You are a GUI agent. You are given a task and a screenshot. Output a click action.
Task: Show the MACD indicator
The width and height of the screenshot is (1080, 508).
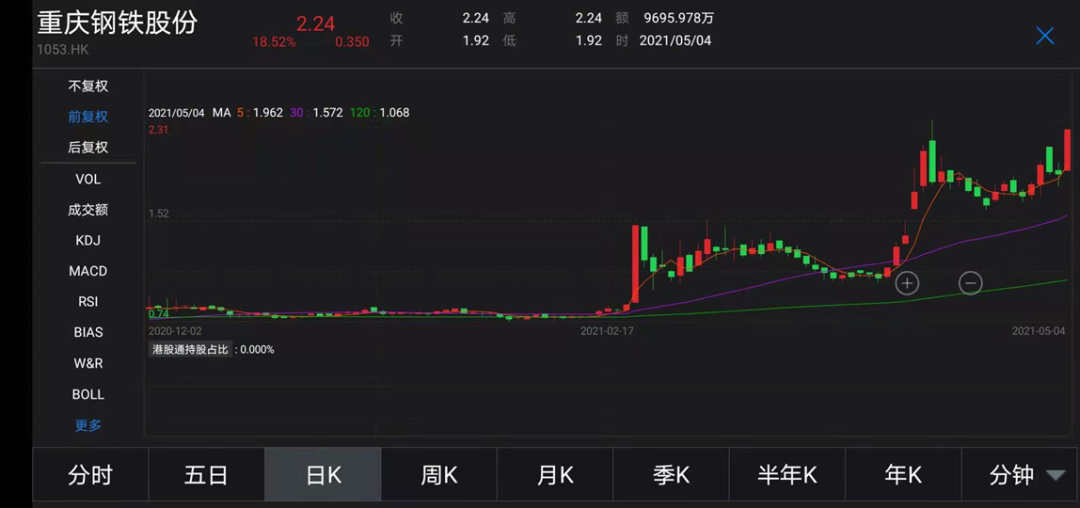(x=88, y=271)
